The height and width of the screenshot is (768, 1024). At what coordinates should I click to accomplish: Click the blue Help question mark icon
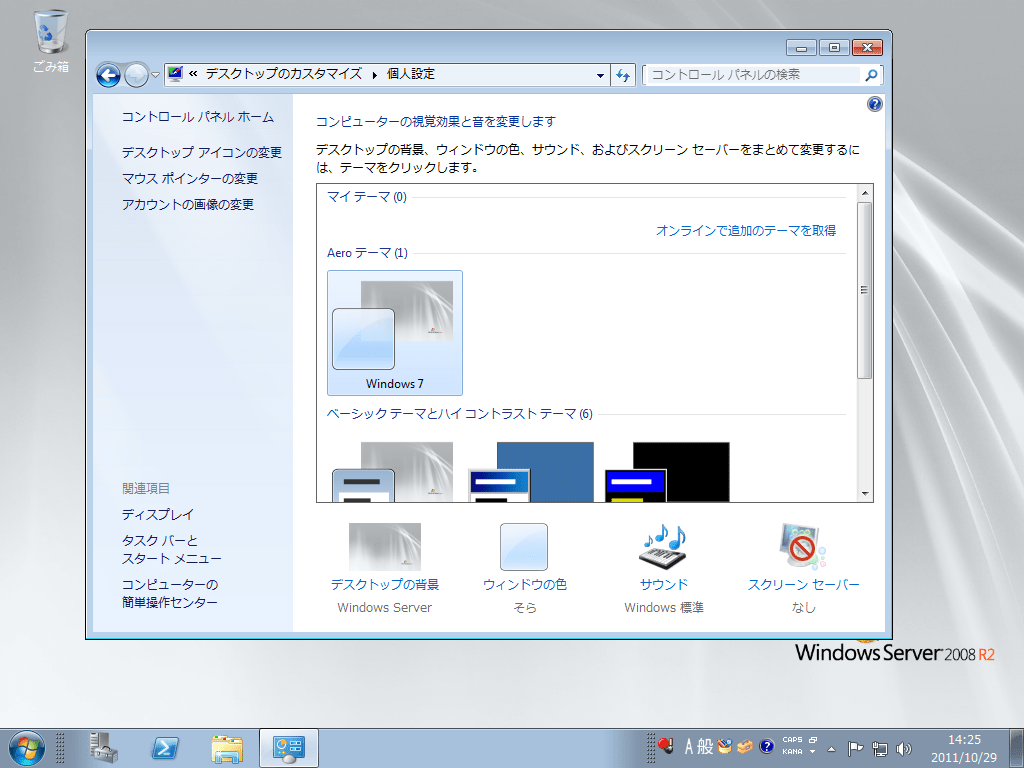point(874,104)
